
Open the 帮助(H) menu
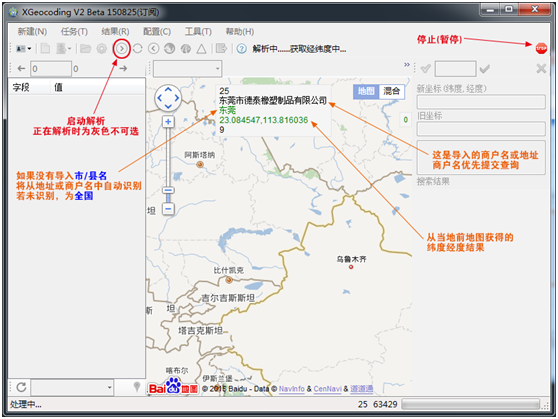tap(240, 32)
